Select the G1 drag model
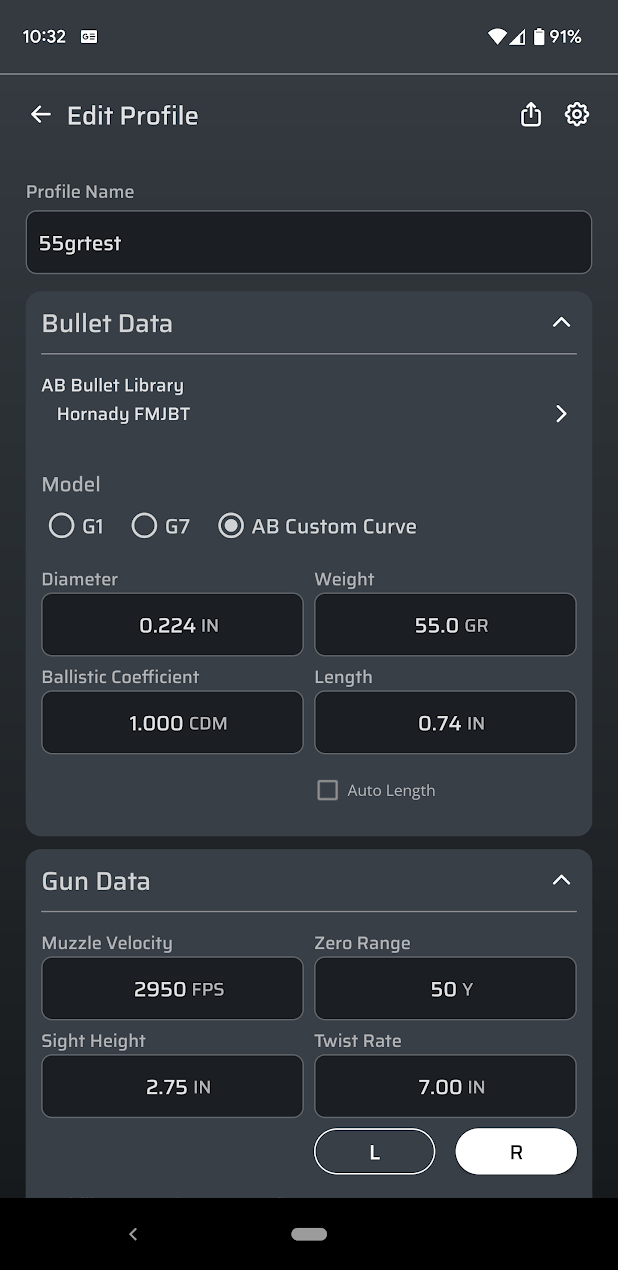Viewport: 618px width, 1270px height. 62,526
